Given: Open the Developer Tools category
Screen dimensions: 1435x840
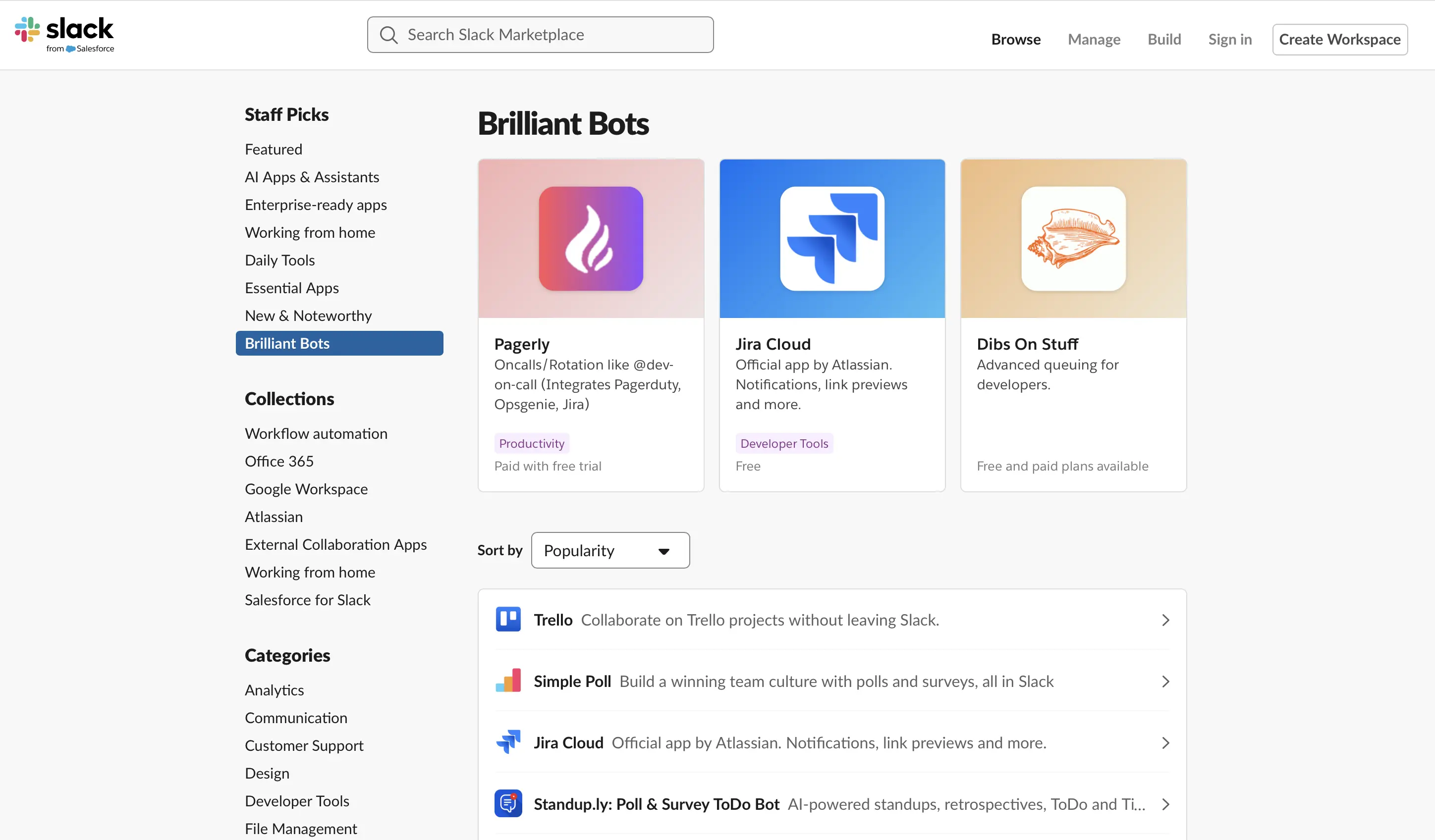Looking at the screenshot, I should (297, 801).
